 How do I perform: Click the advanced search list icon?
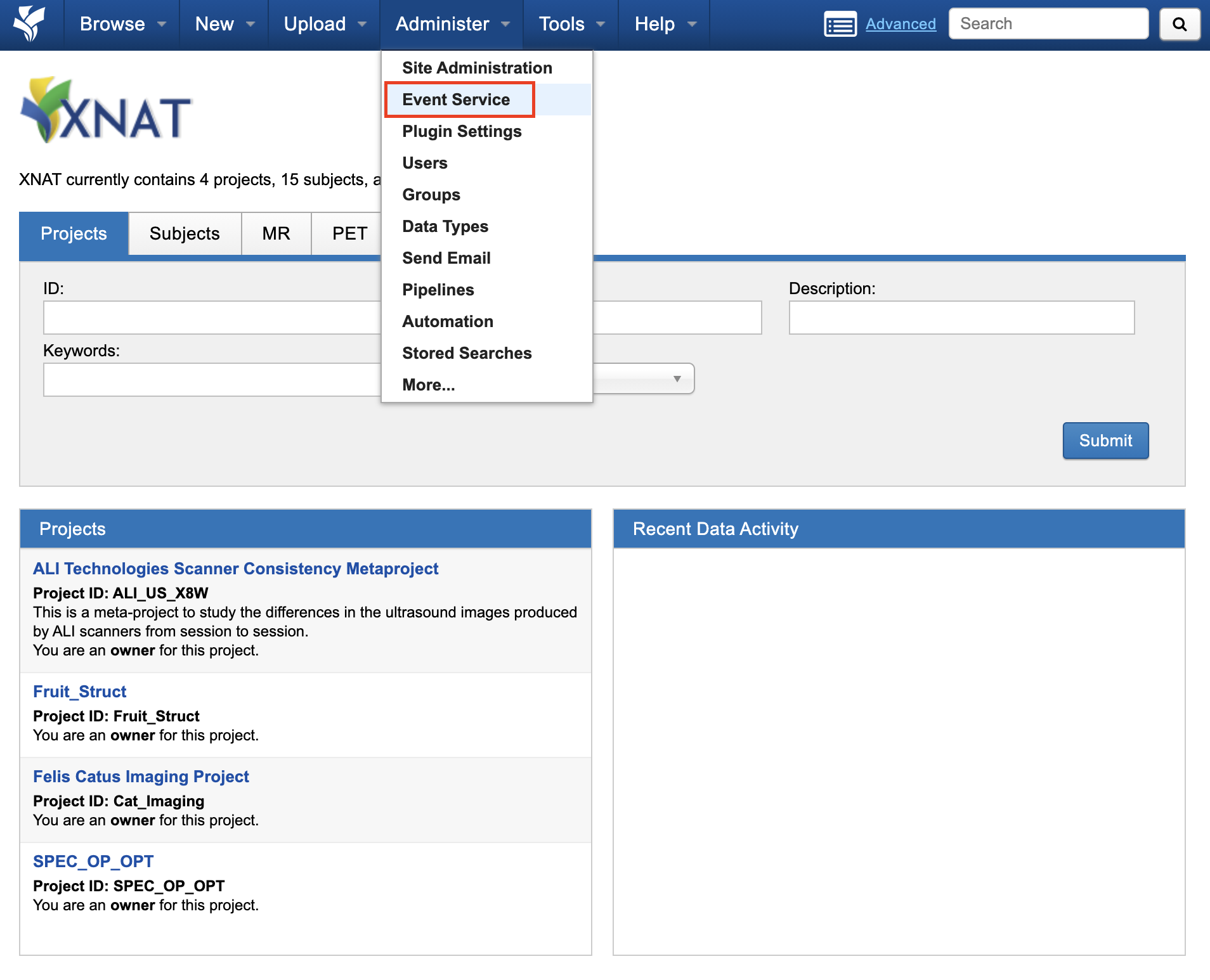pyautogui.click(x=840, y=24)
